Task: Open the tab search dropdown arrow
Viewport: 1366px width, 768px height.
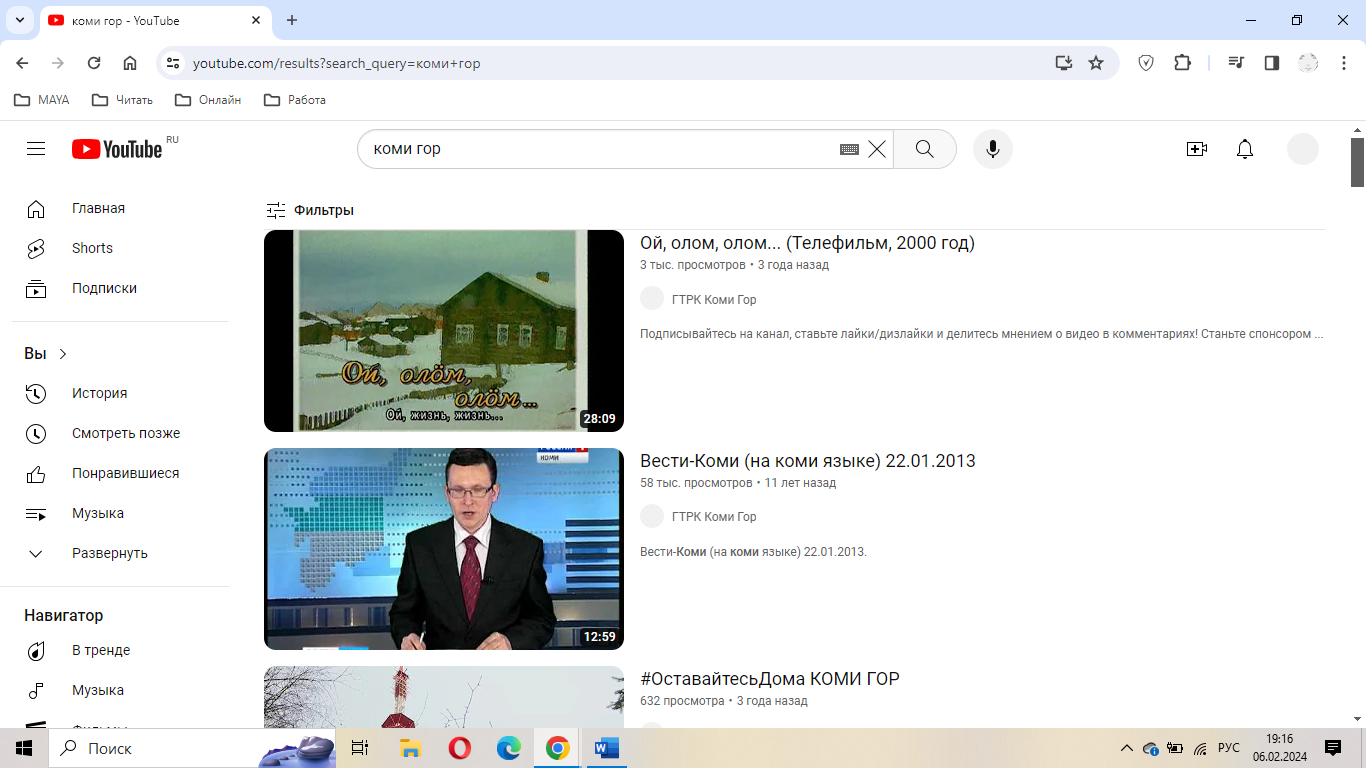Action: 19,20
